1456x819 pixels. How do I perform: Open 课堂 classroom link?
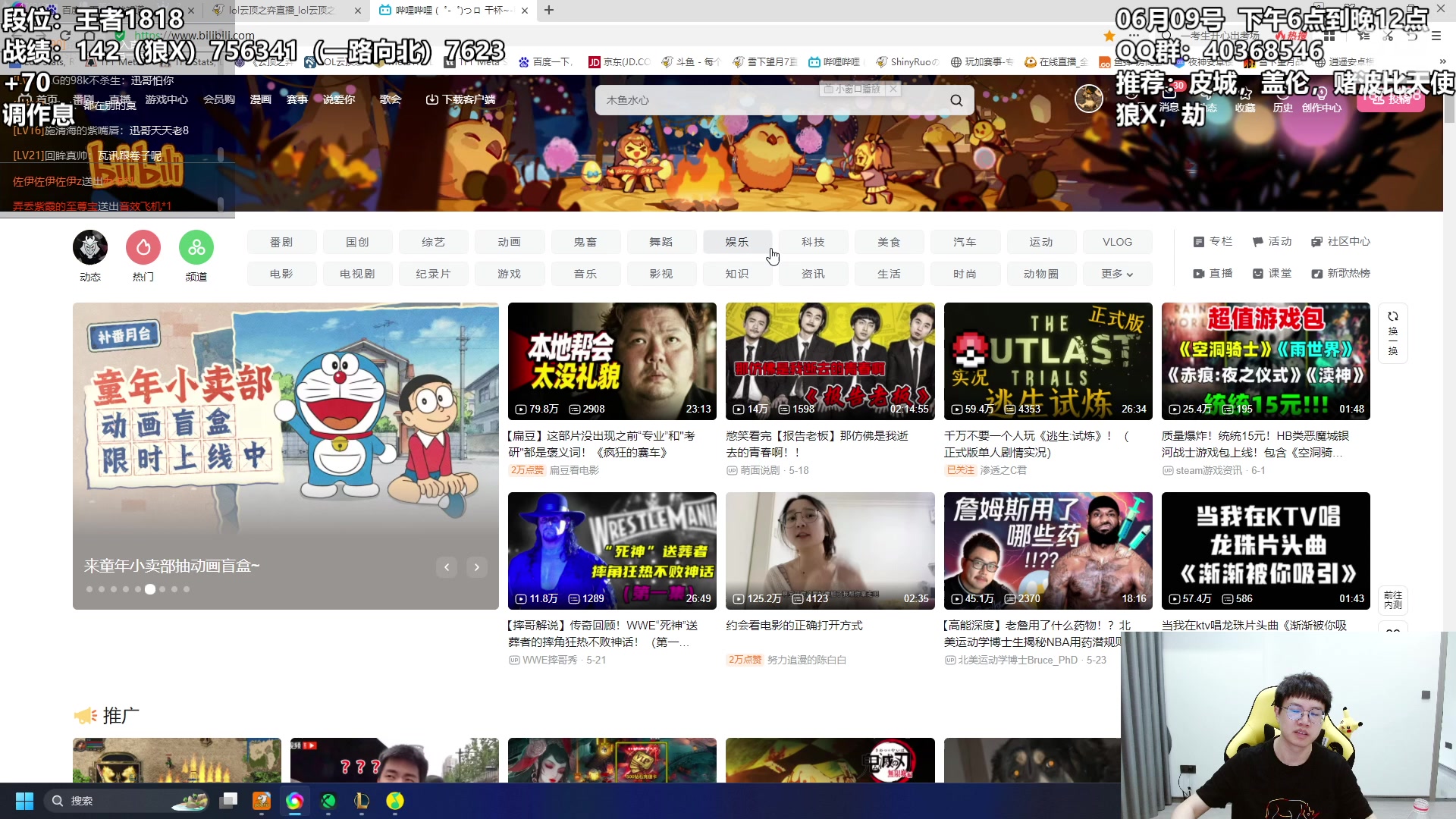click(1272, 273)
